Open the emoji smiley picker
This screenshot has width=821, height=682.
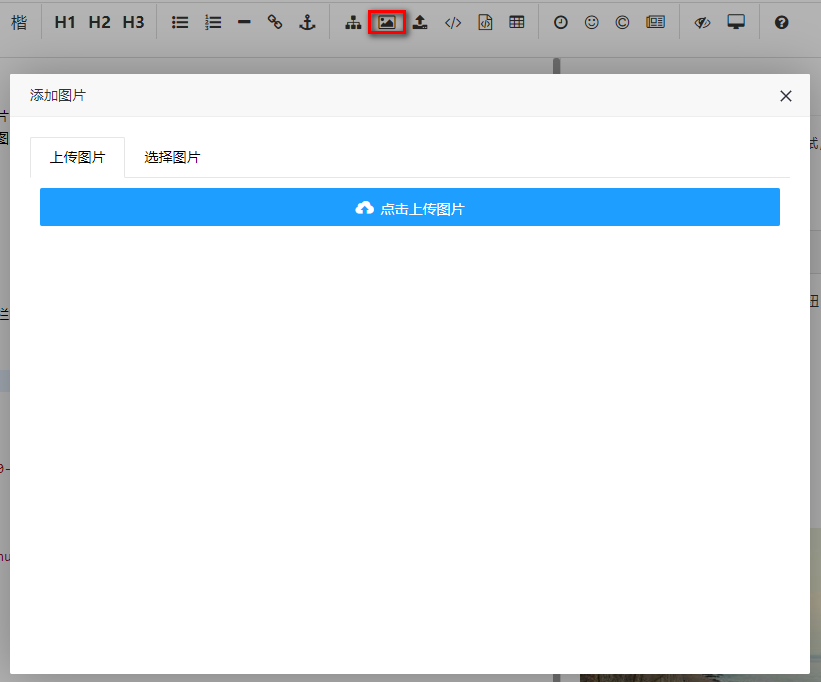pyautogui.click(x=592, y=22)
